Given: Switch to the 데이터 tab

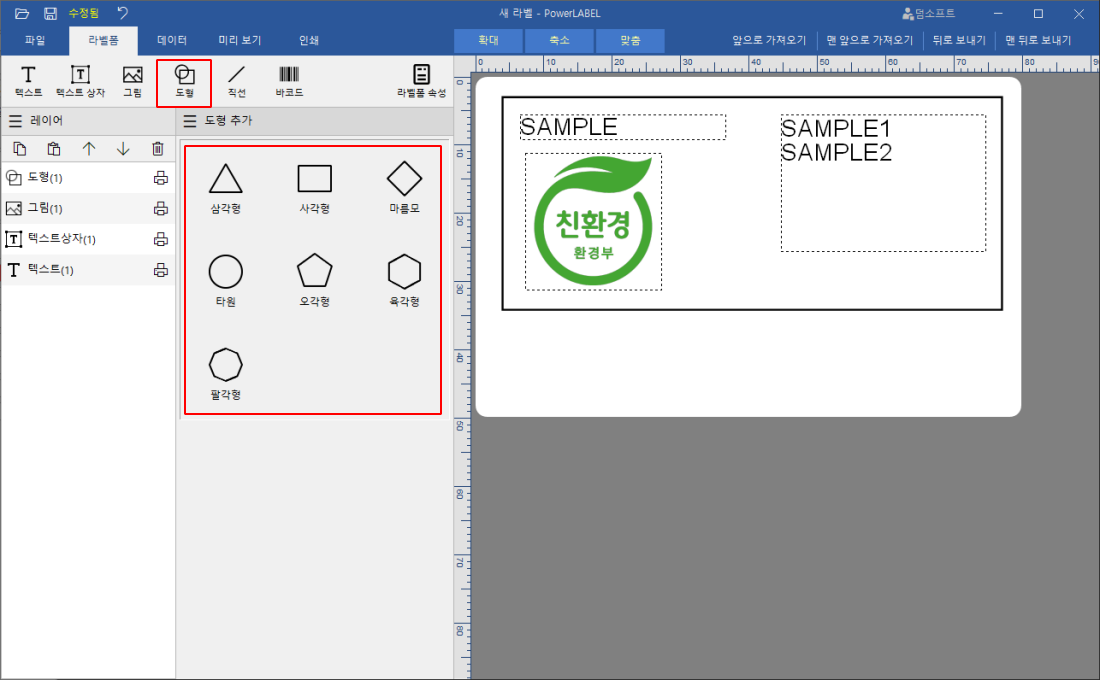Looking at the screenshot, I should (172, 41).
